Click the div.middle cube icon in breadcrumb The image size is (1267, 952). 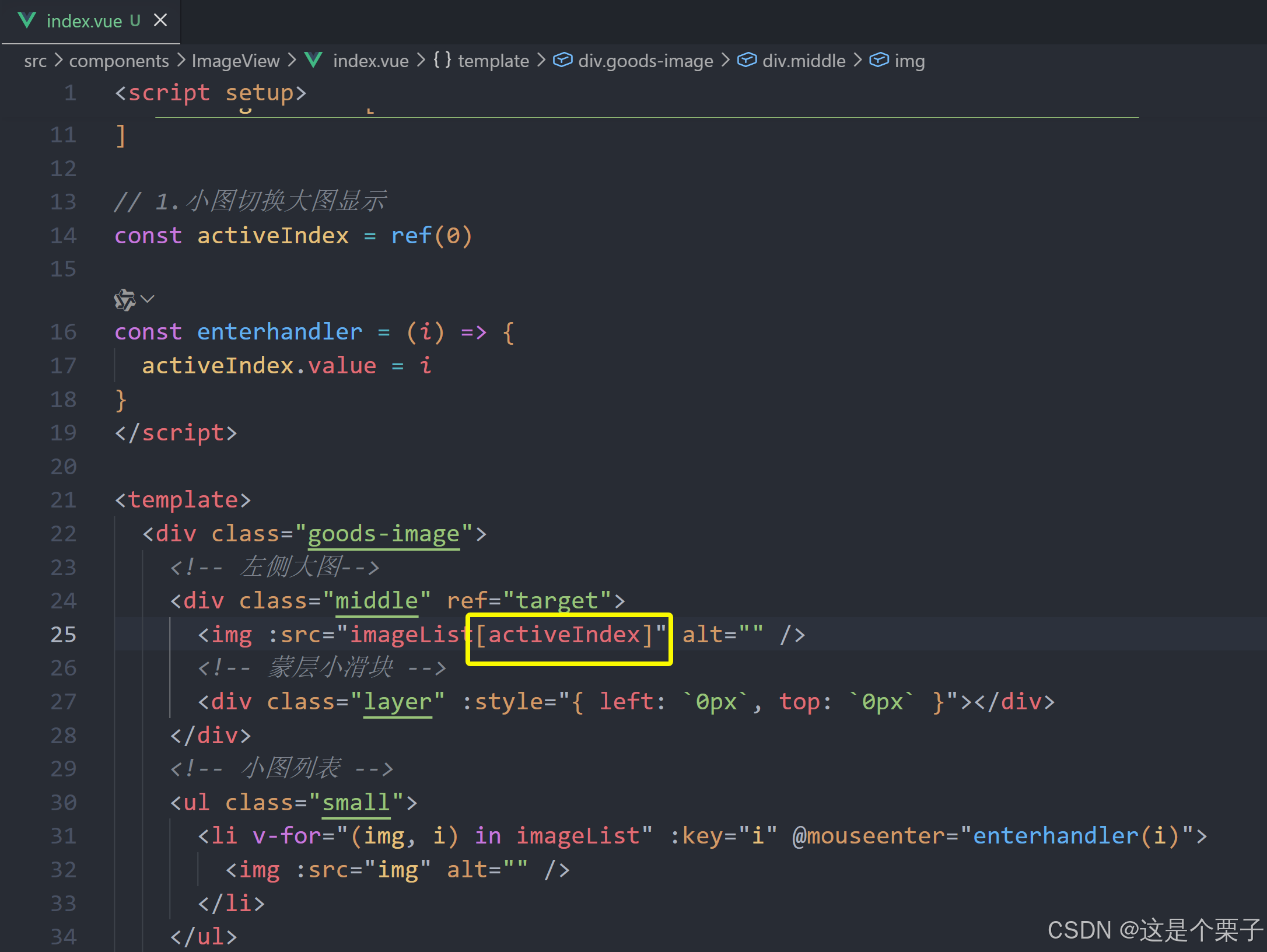tap(747, 60)
